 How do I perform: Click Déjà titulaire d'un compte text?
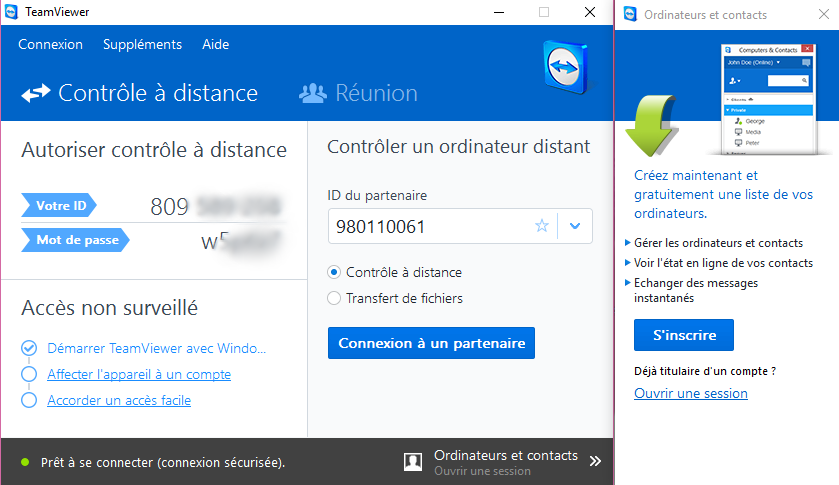coord(705,371)
